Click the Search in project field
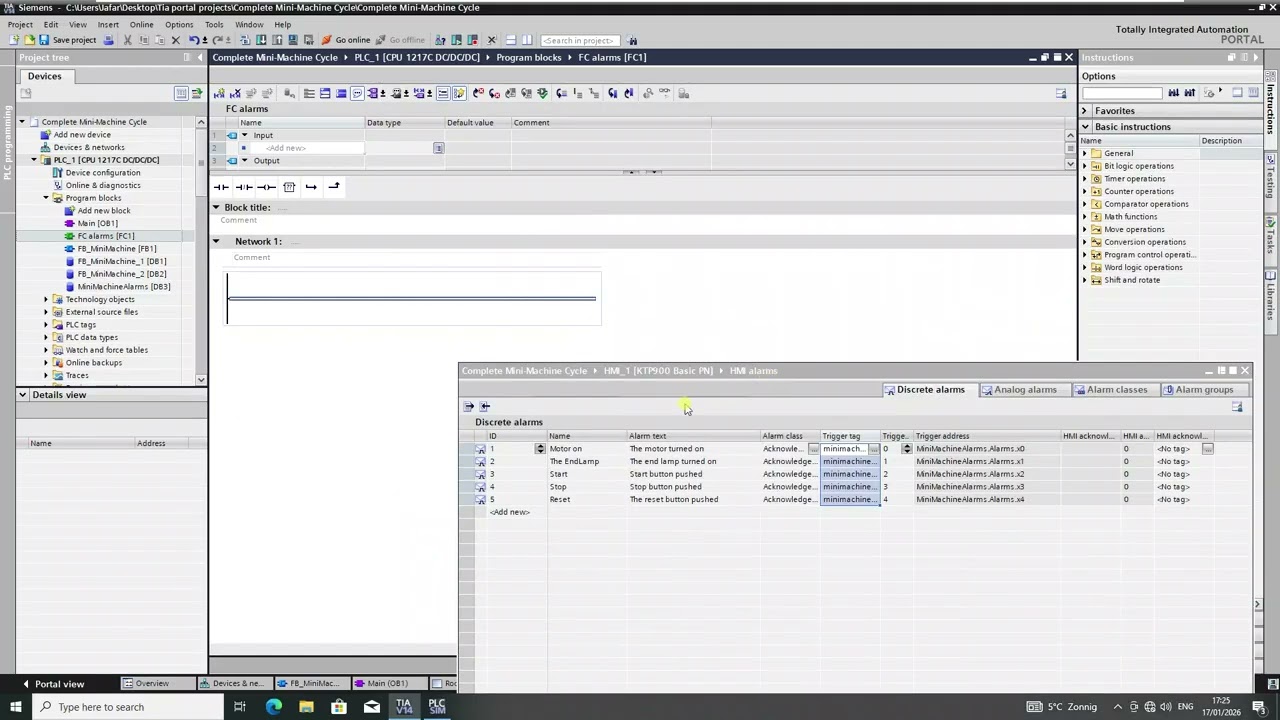Screen dimensions: 1280x720 pyautogui.click(x=580, y=40)
